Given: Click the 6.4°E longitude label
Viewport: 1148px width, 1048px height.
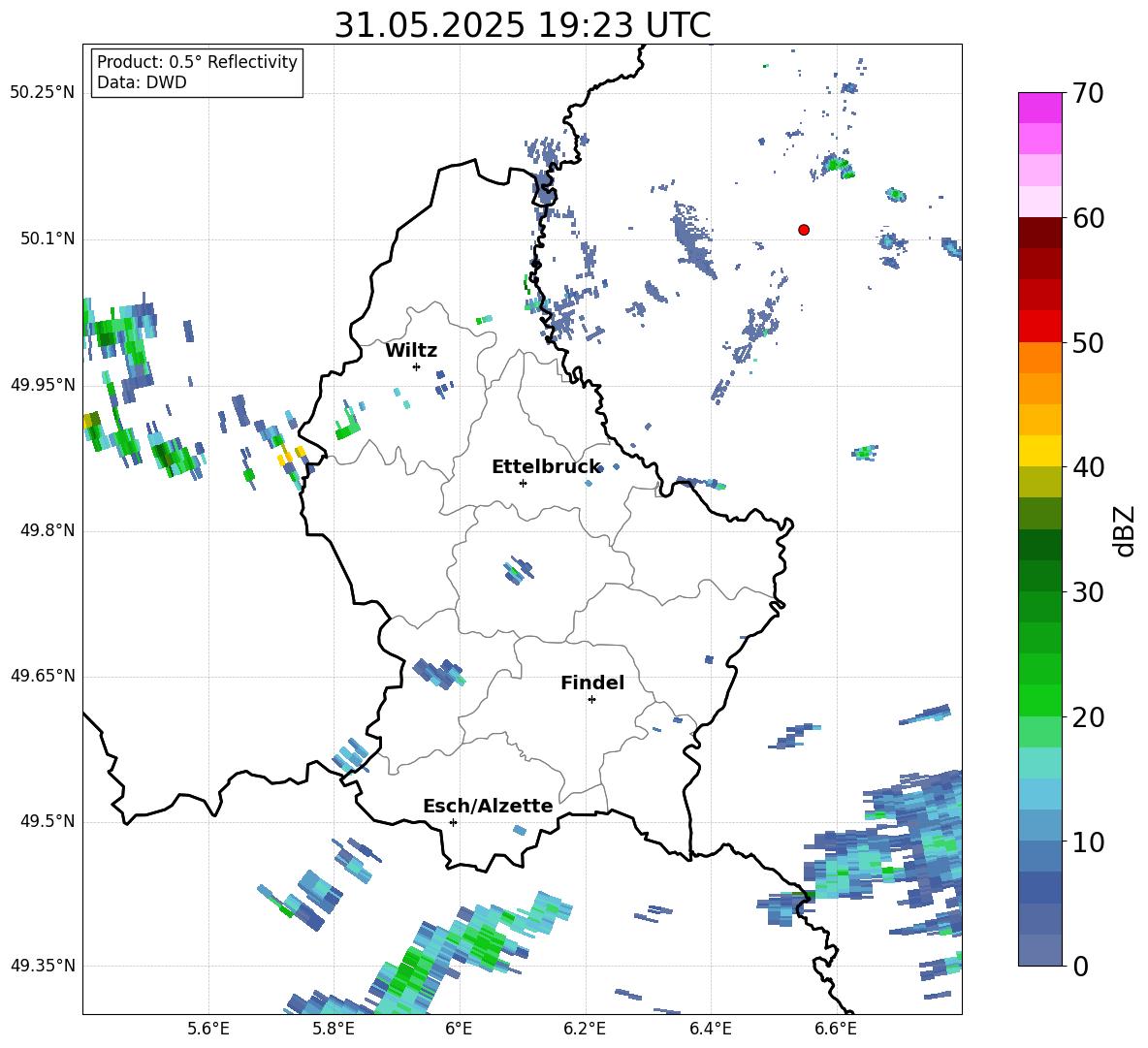Looking at the screenshot, I should click(710, 1029).
